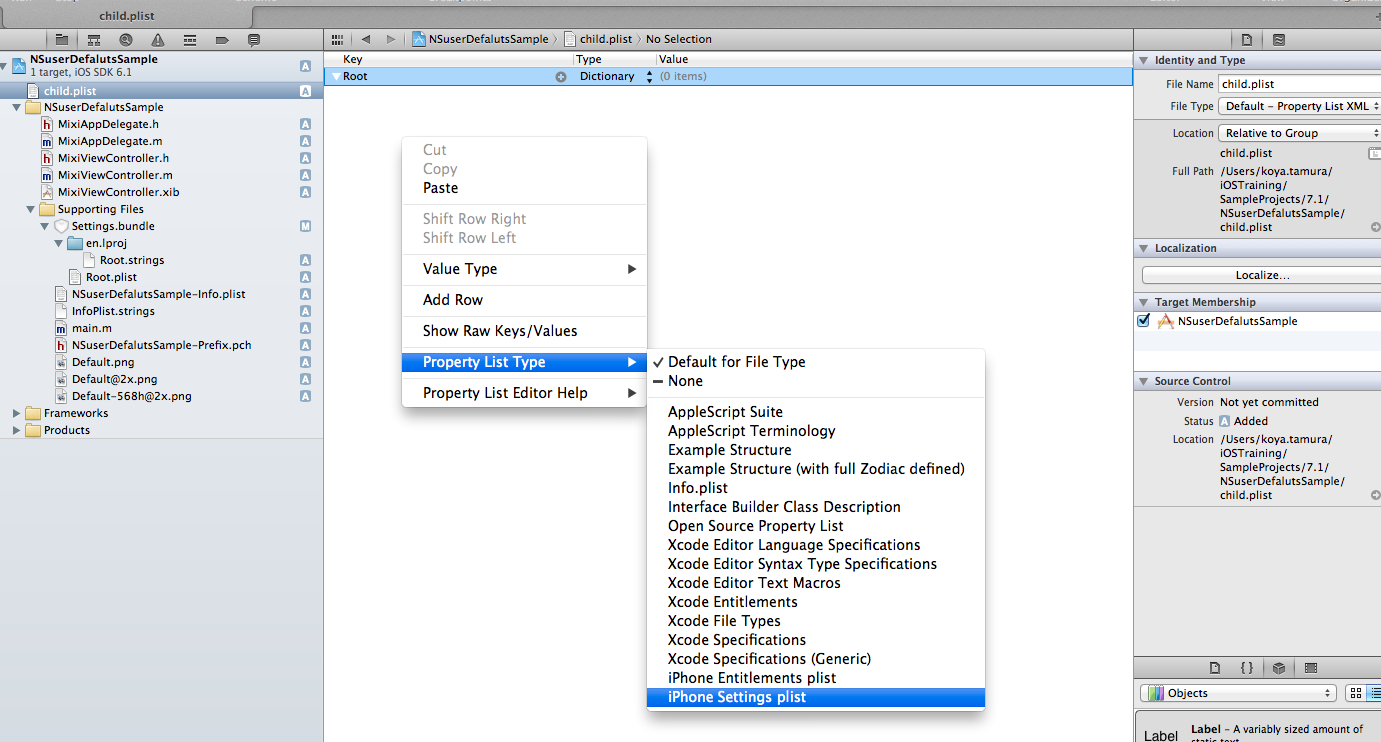Toggle NSuserDefalutsSample target membership checkbox
Viewport: 1381px width, 742px height.
1144,321
